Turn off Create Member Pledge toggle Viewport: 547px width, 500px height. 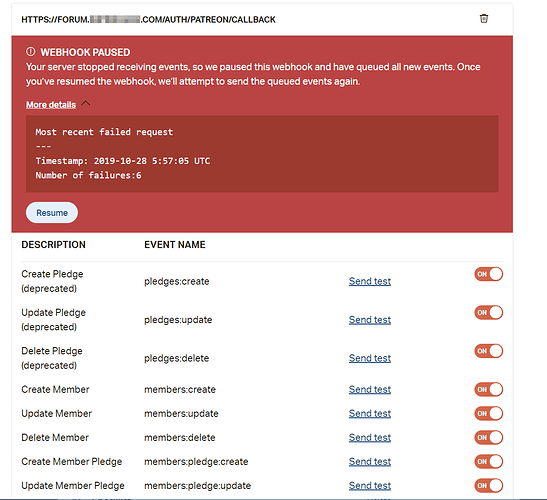click(x=488, y=461)
